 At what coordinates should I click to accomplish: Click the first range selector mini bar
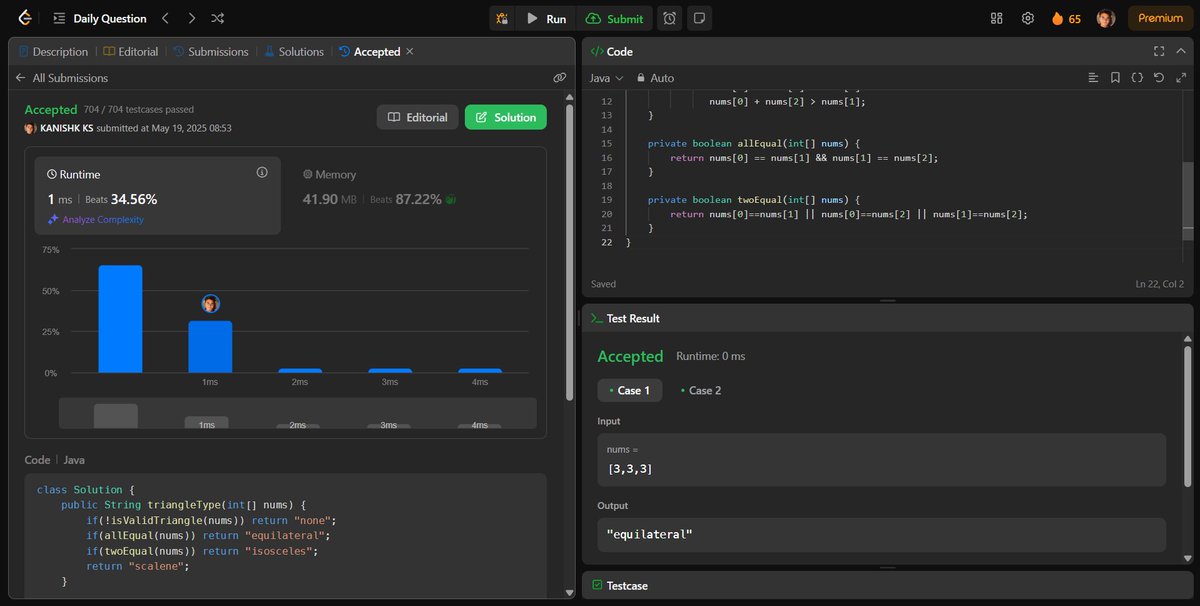point(116,416)
